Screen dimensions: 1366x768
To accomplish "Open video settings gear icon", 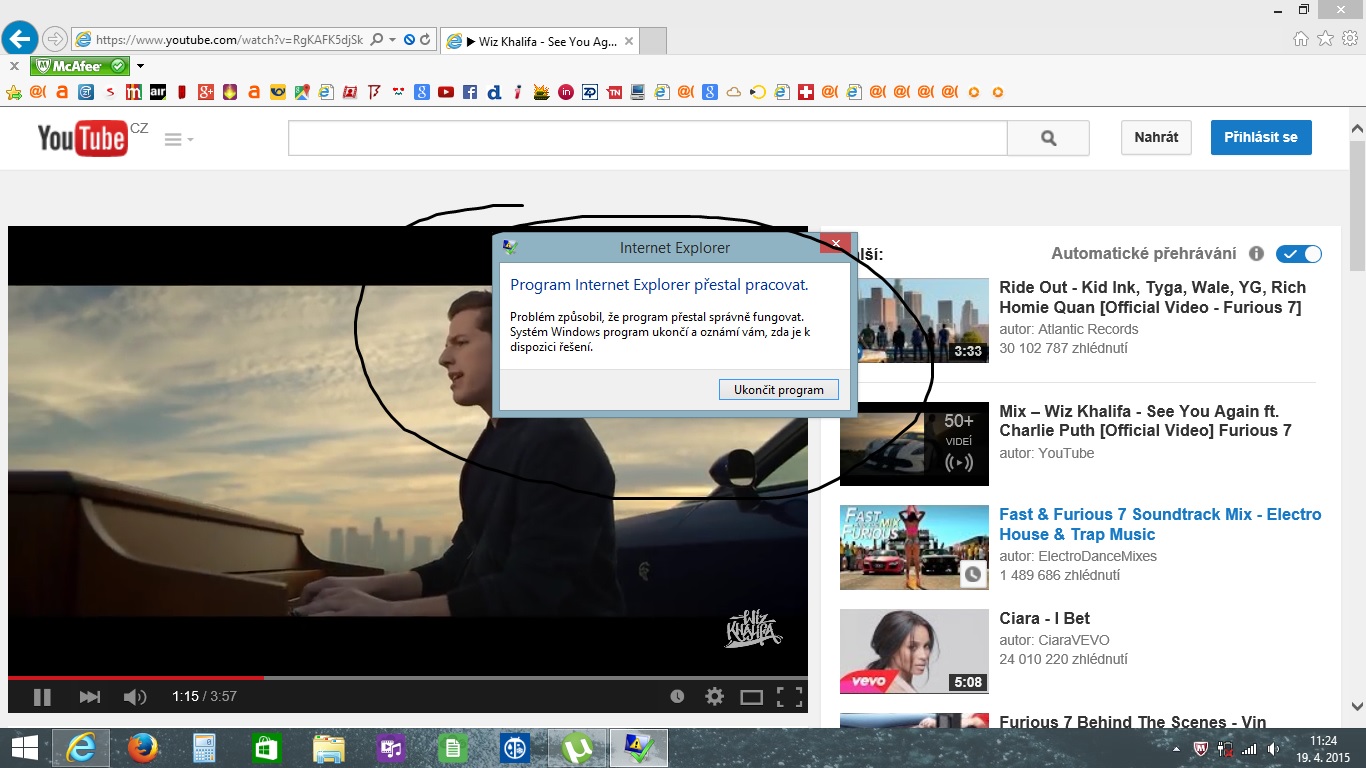I will click(714, 697).
